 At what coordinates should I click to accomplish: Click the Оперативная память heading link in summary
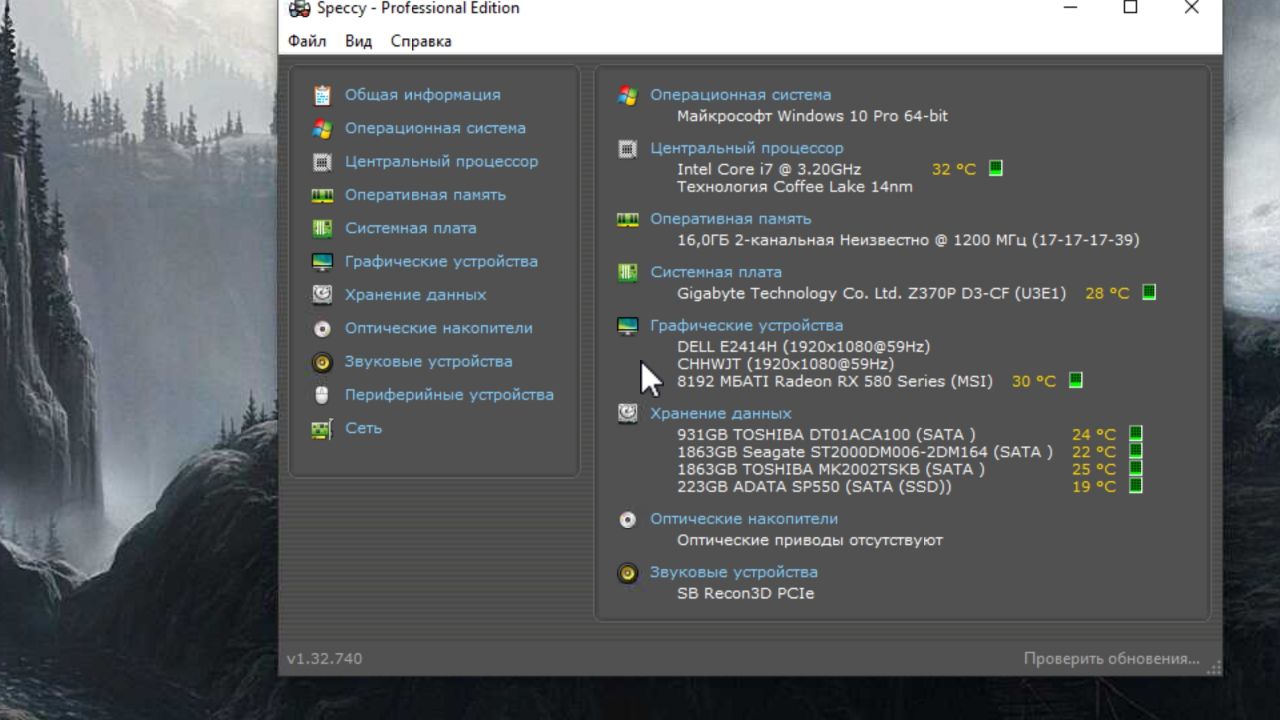(730, 219)
